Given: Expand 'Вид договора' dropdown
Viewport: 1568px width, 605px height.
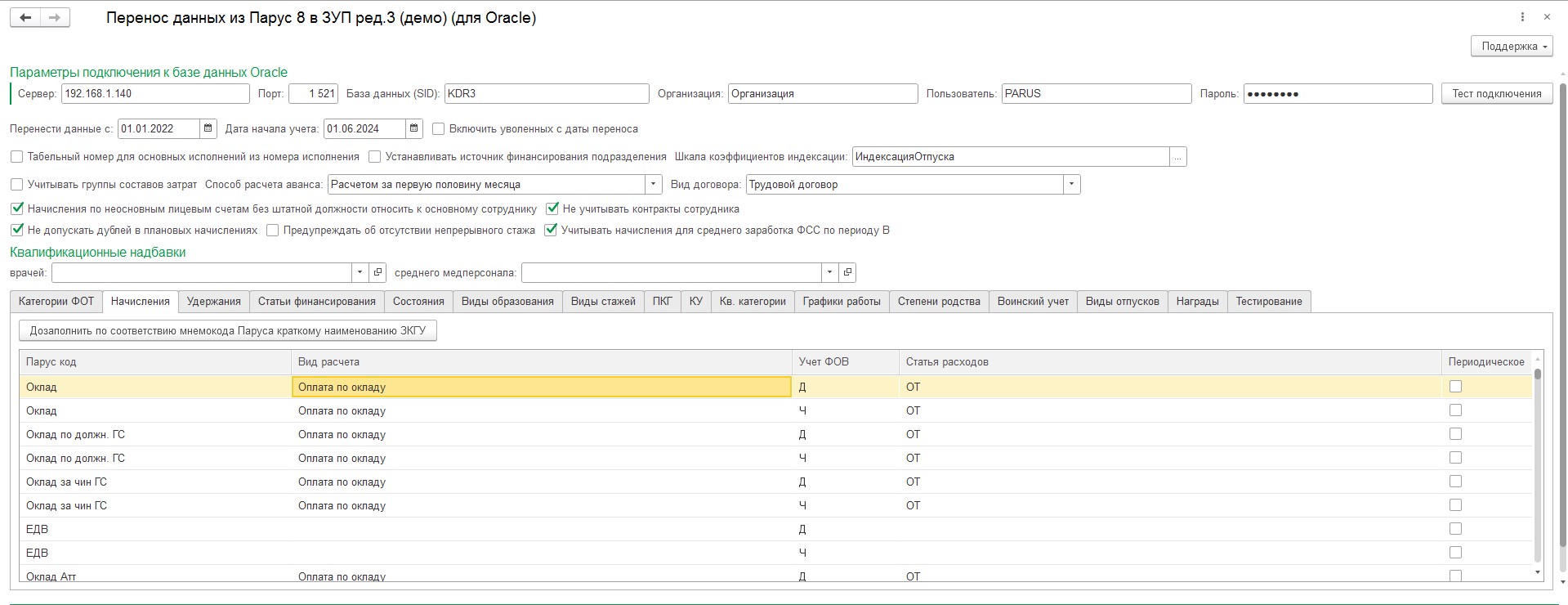Looking at the screenshot, I should 1072,185.
